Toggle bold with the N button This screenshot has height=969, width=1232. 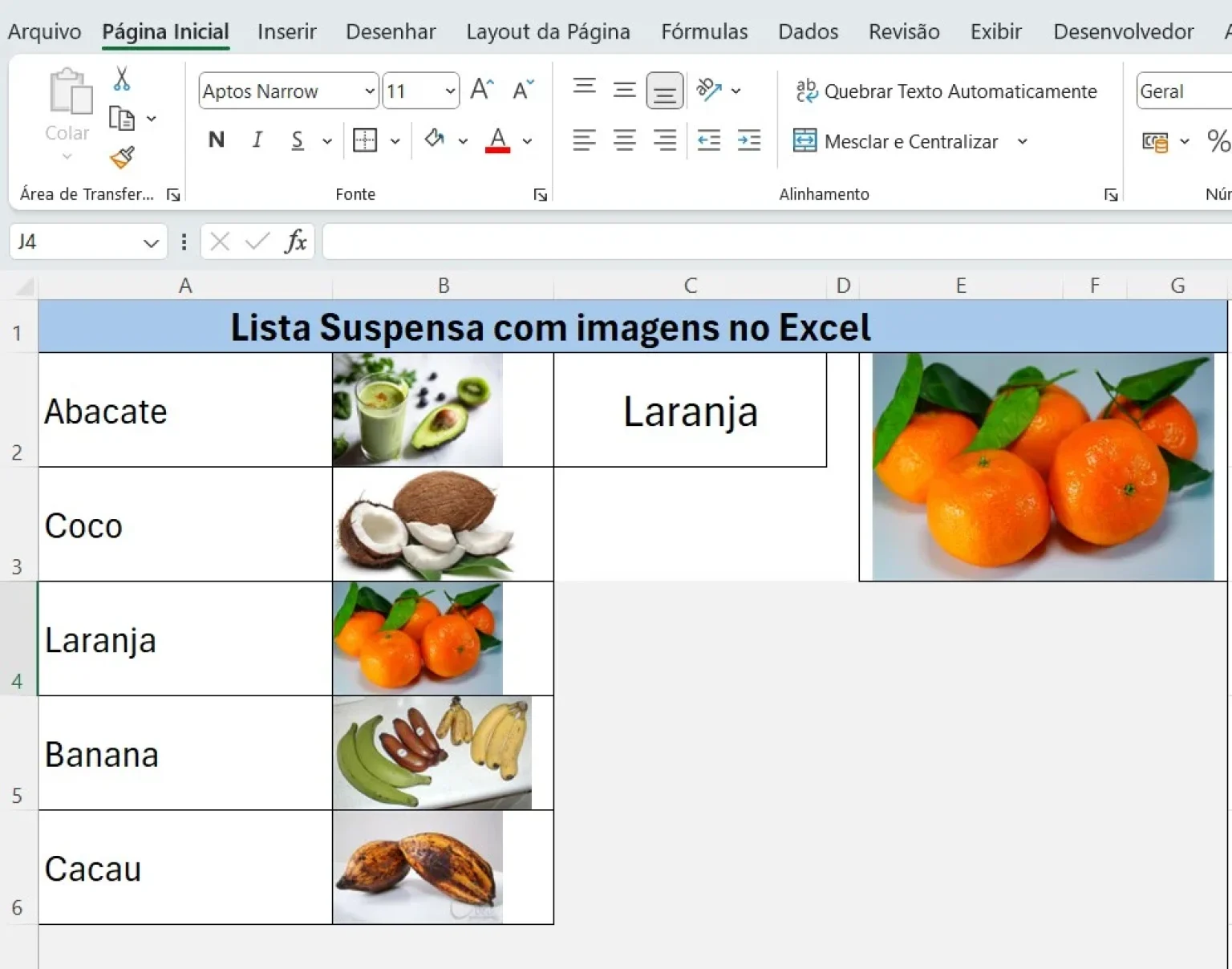coord(217,140)
